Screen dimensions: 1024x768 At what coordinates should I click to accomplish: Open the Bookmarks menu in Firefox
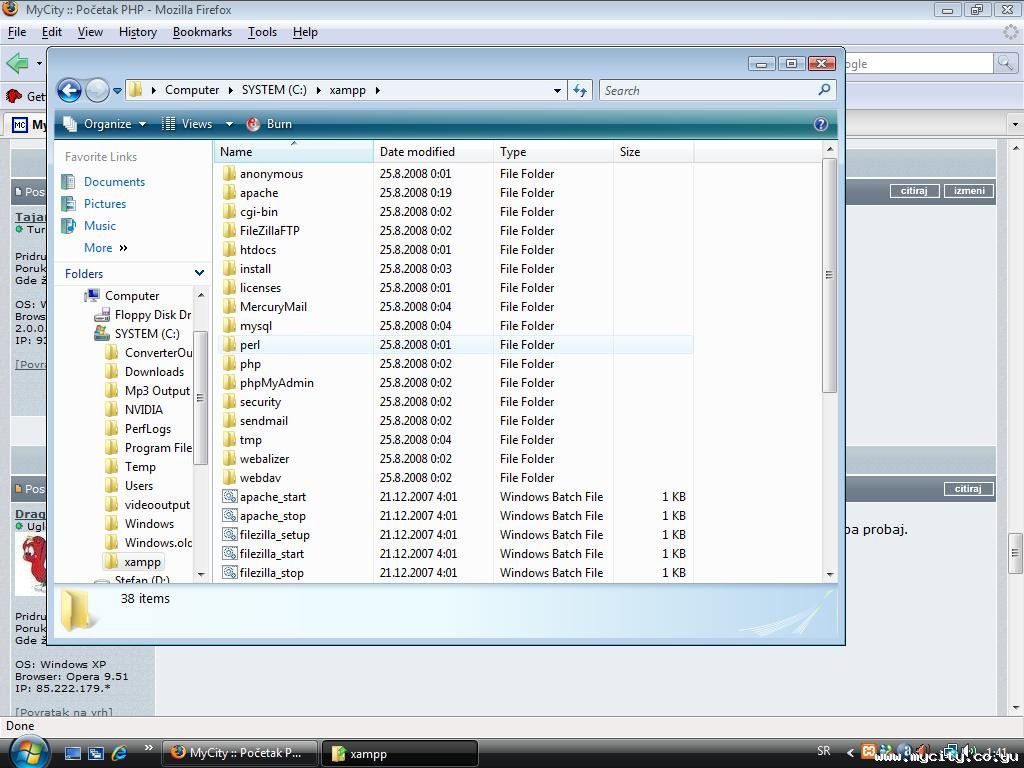(x=202, y=32)
